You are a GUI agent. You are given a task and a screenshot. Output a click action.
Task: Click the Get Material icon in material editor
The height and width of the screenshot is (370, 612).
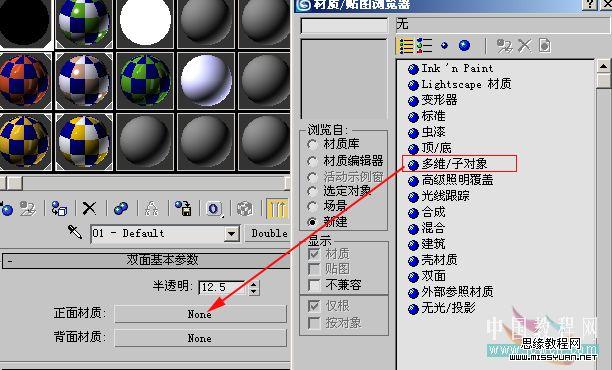pyautogui.click(x=6, y=209)
